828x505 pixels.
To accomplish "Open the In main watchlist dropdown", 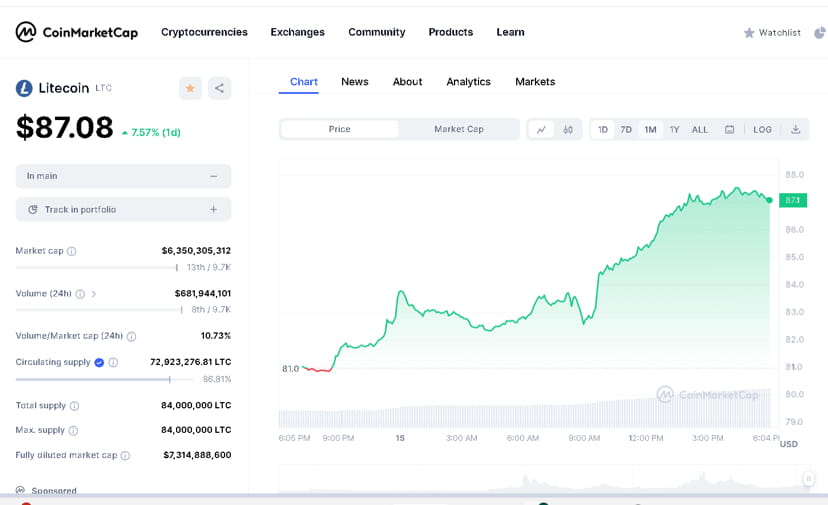I will (123, 176).
